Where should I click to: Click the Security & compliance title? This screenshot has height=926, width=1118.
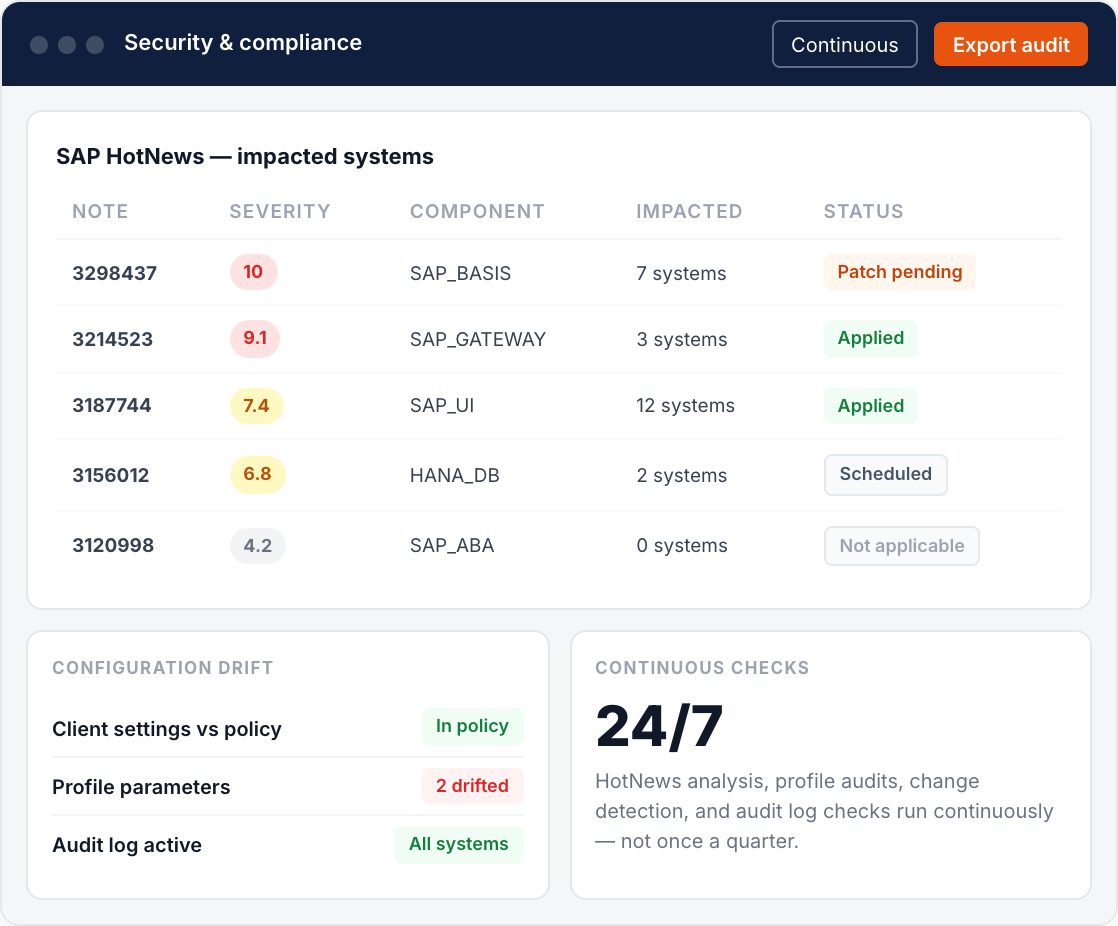(x=243, y=43)
